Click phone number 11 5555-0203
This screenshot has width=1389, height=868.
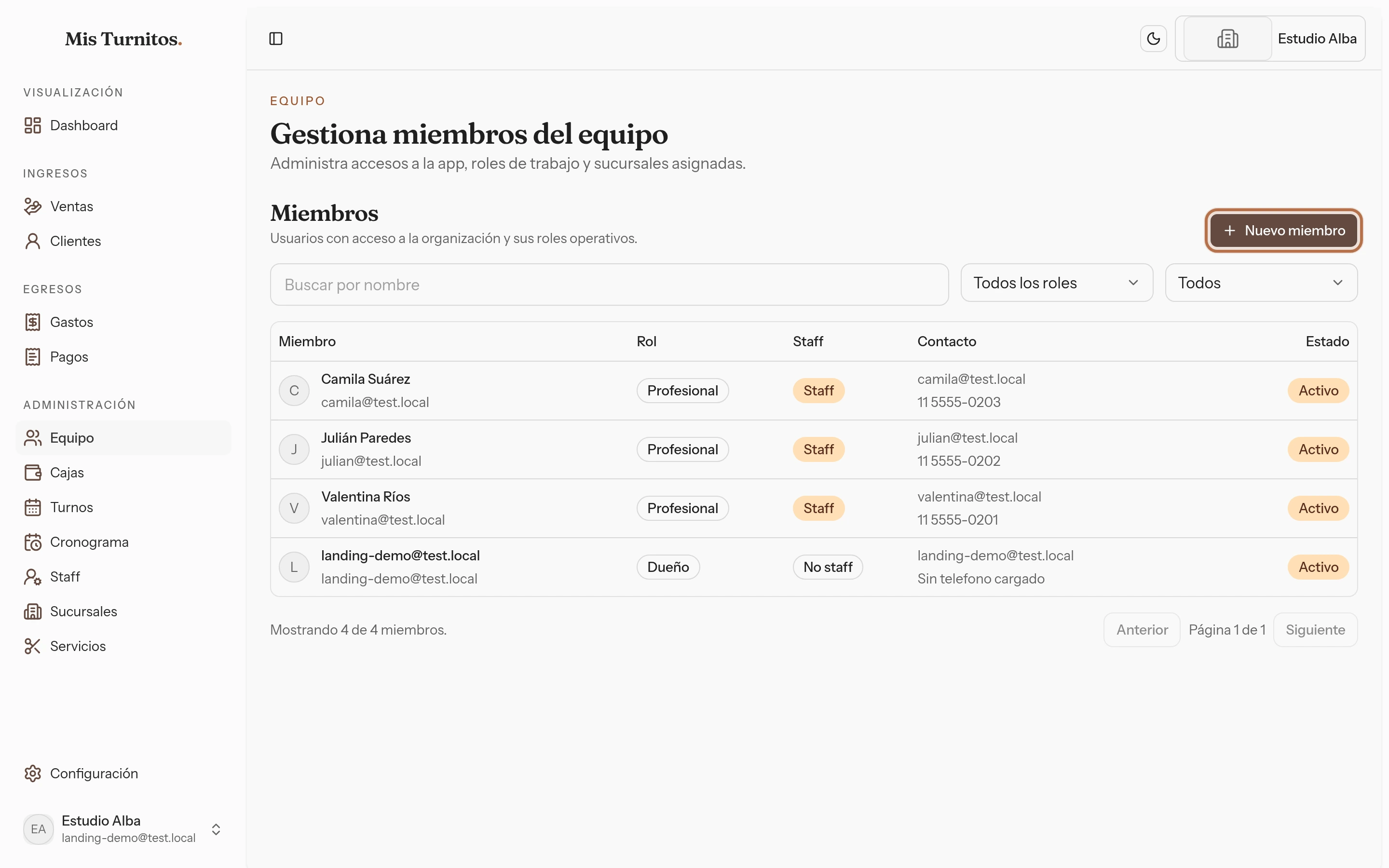[x=958, y=402]
